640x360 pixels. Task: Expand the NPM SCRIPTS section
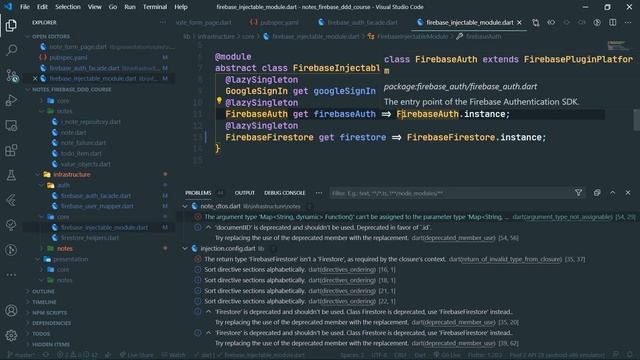(49, 313)
